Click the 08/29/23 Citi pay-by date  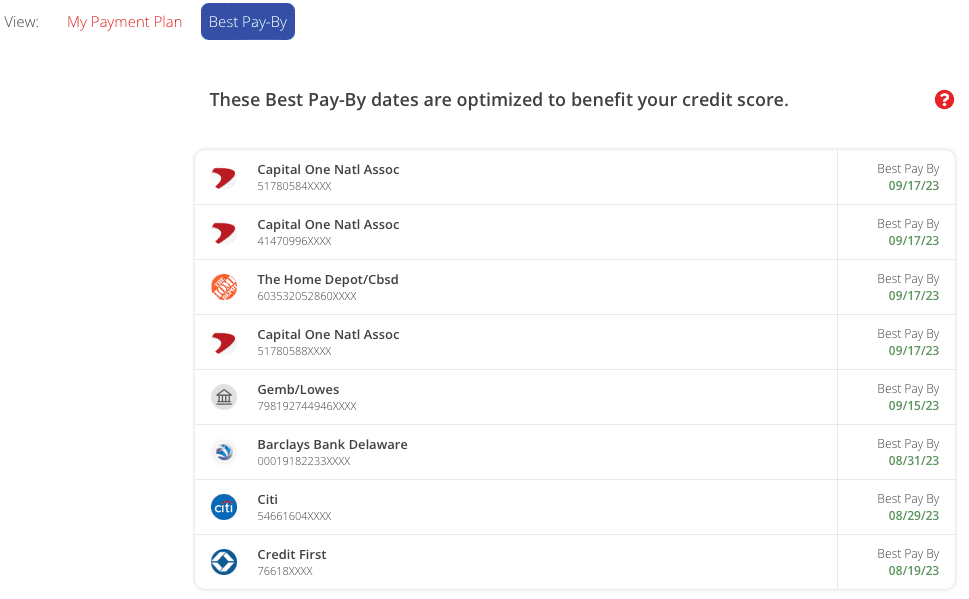click(913, 516)
